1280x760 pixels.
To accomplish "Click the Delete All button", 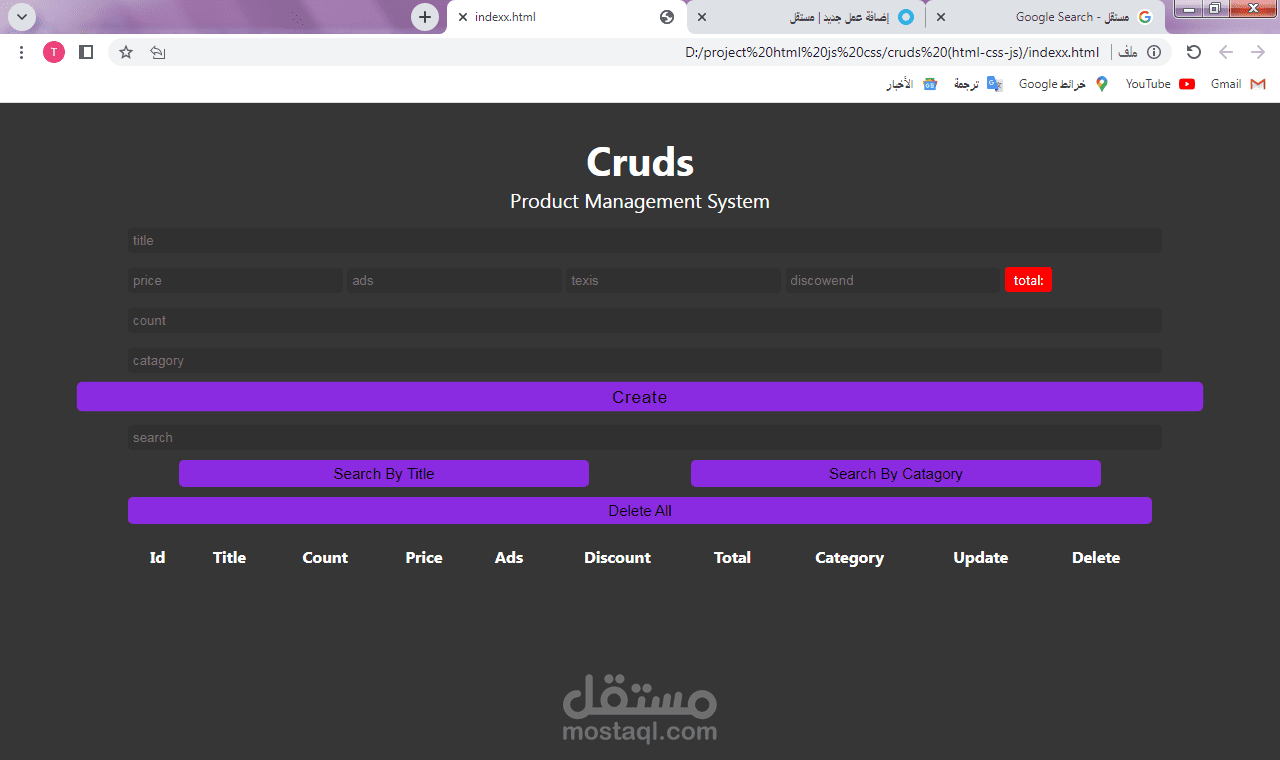I will (x=639, y=510).
